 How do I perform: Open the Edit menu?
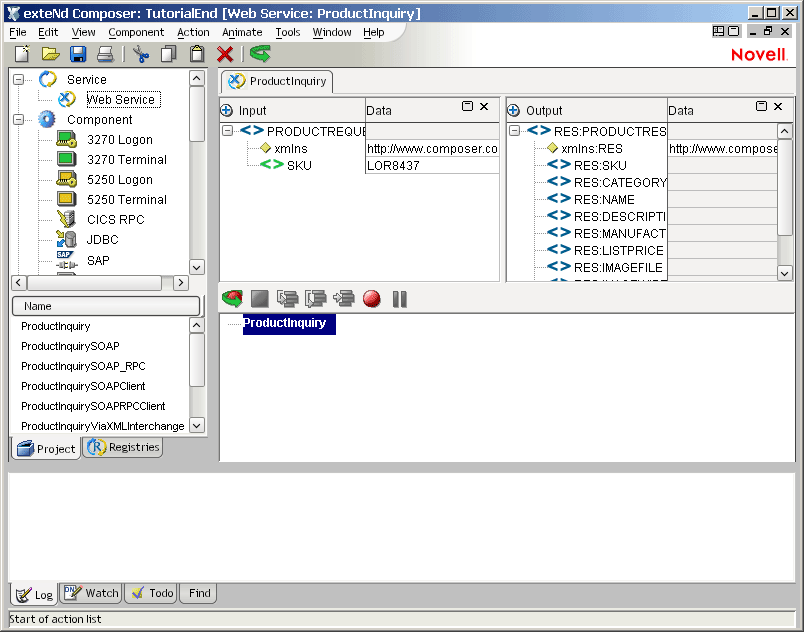pyautogui.click(x=48, y=32)
